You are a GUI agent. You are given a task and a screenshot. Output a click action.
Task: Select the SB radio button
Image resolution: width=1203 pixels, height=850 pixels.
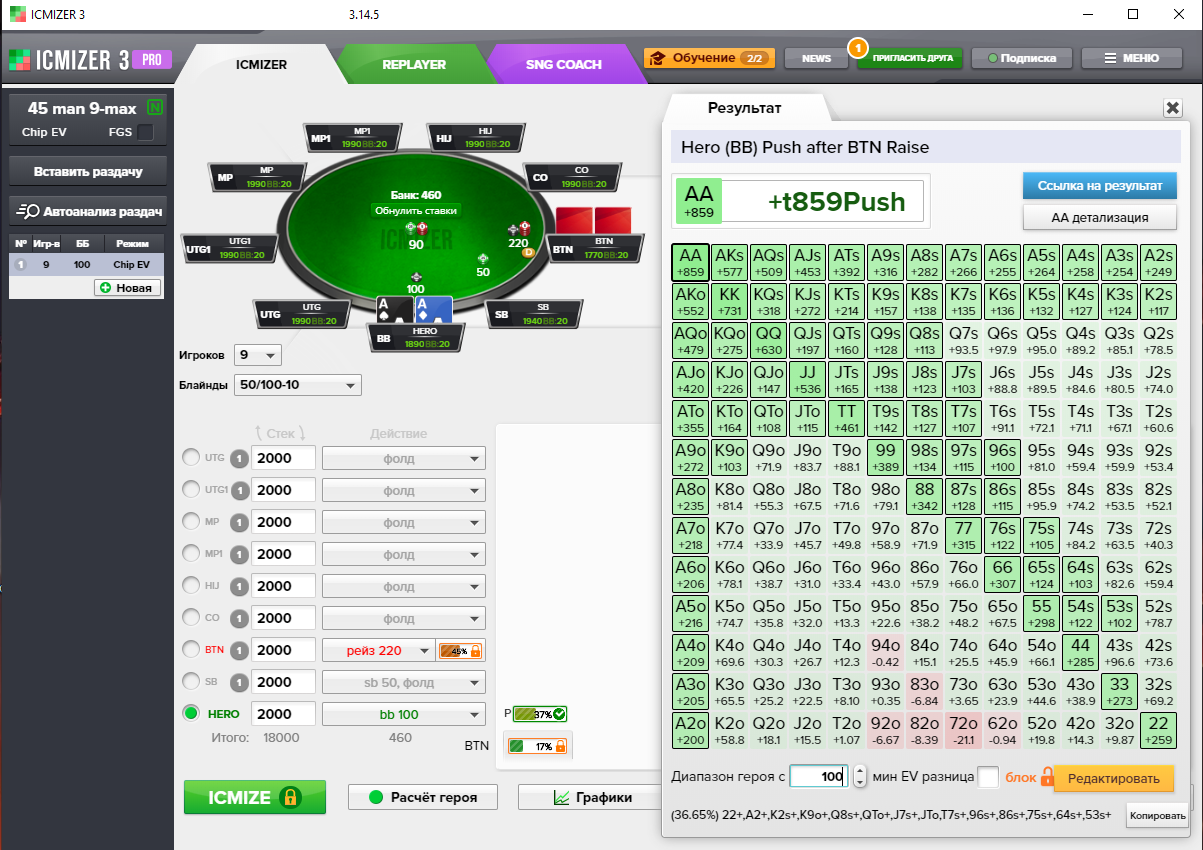[190, 682]
